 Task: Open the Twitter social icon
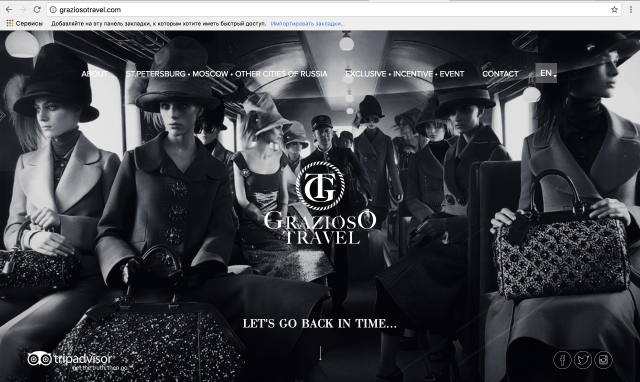(583, 360)
